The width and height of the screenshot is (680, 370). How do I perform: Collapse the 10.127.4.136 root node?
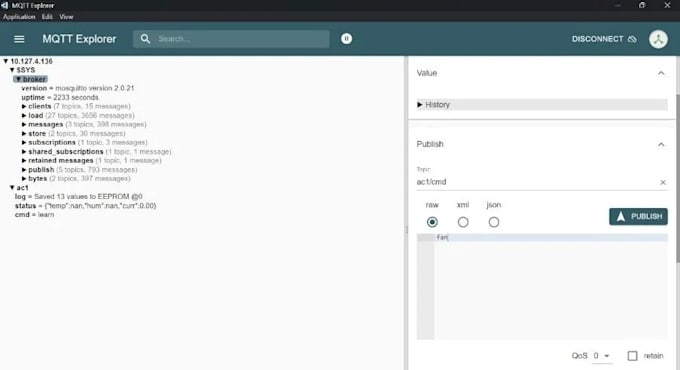click(x=6, y=61)
